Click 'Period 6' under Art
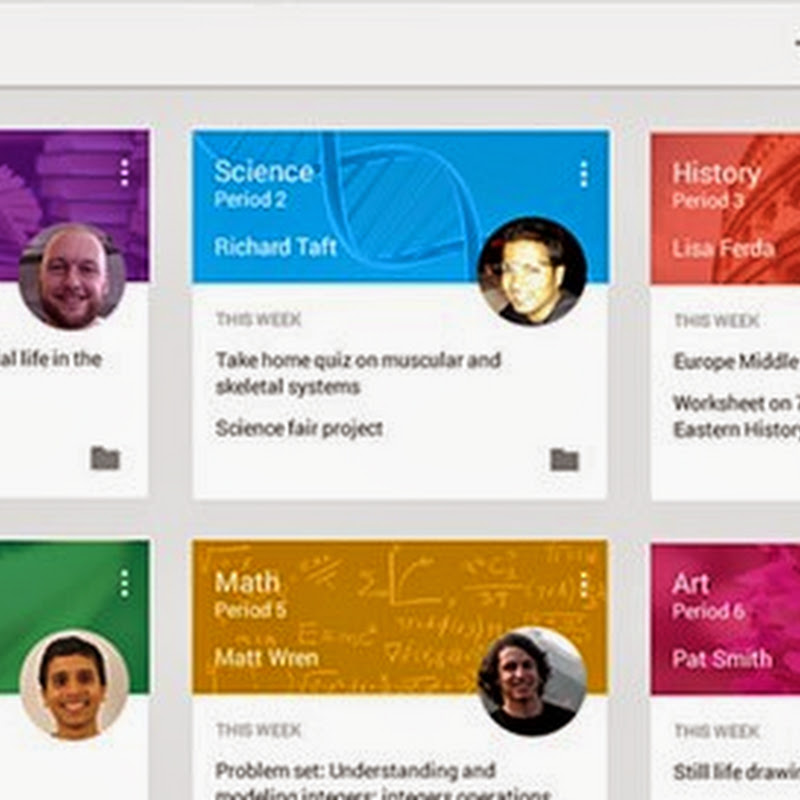The image size is (800, 800). coord(709,611)
